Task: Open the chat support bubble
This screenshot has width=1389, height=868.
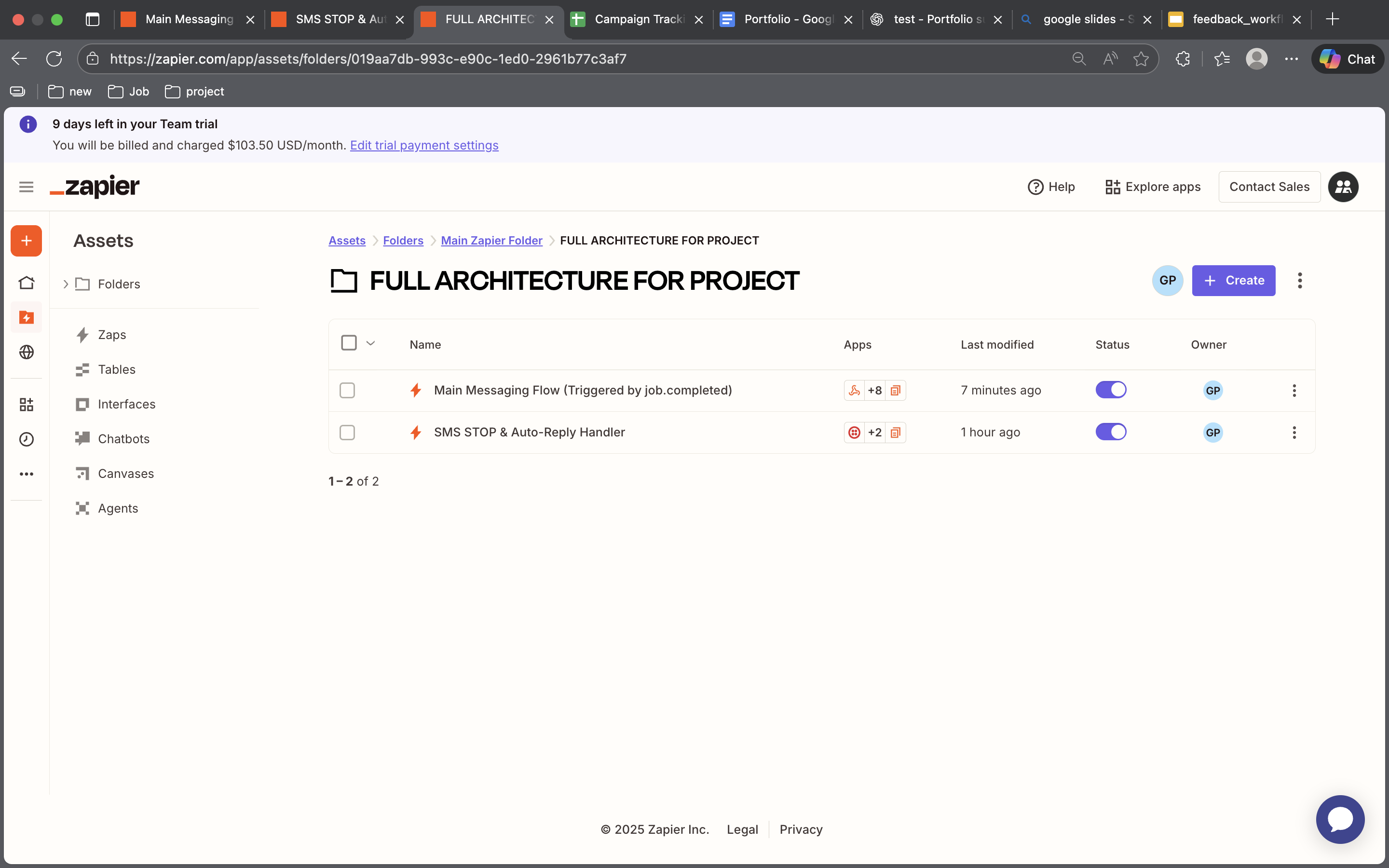Action: (x=1340, y=819)
